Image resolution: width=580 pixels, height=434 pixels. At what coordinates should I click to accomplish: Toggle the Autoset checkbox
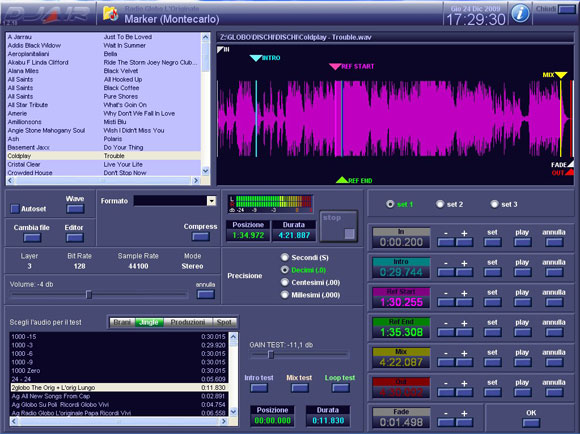point(15,209)
